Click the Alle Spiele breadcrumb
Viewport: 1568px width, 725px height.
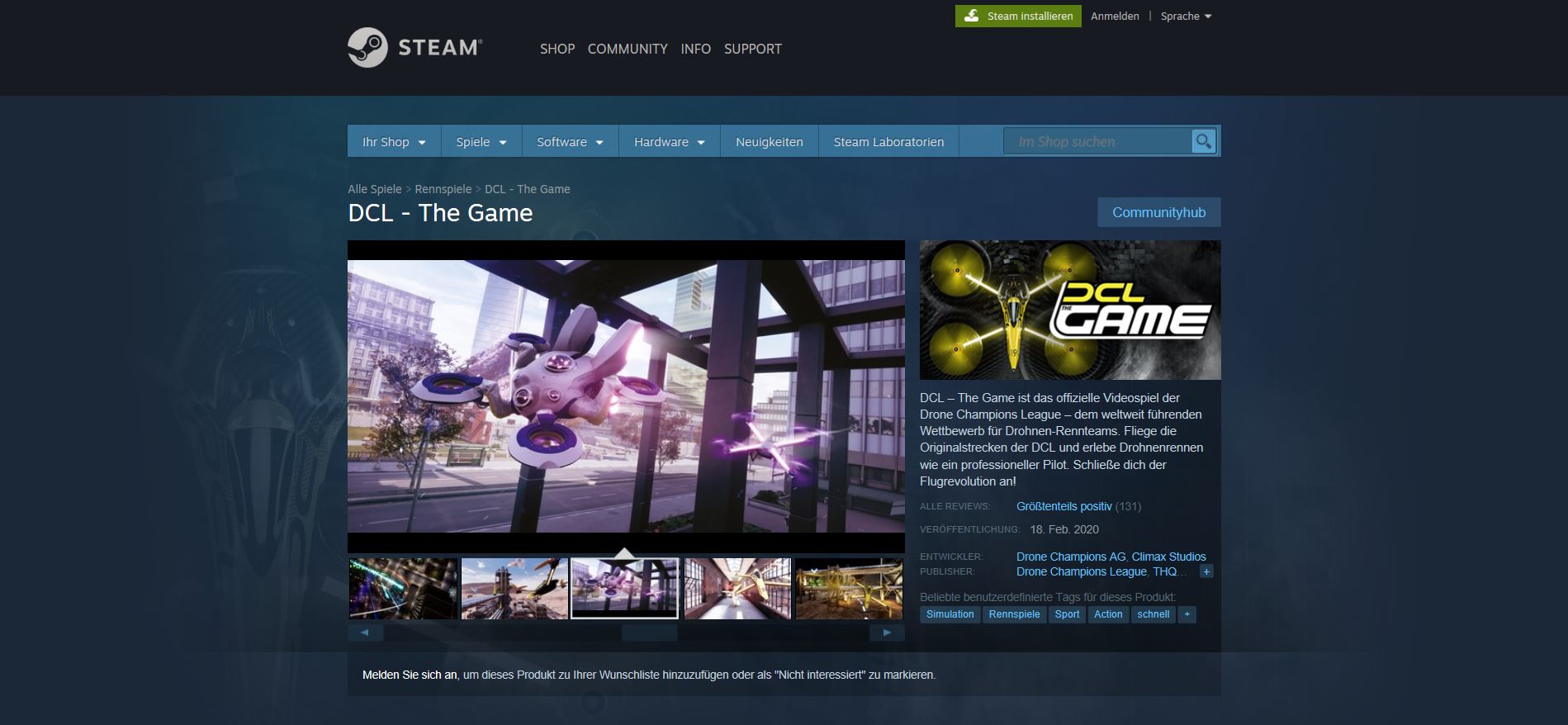(x=375, y=189)
